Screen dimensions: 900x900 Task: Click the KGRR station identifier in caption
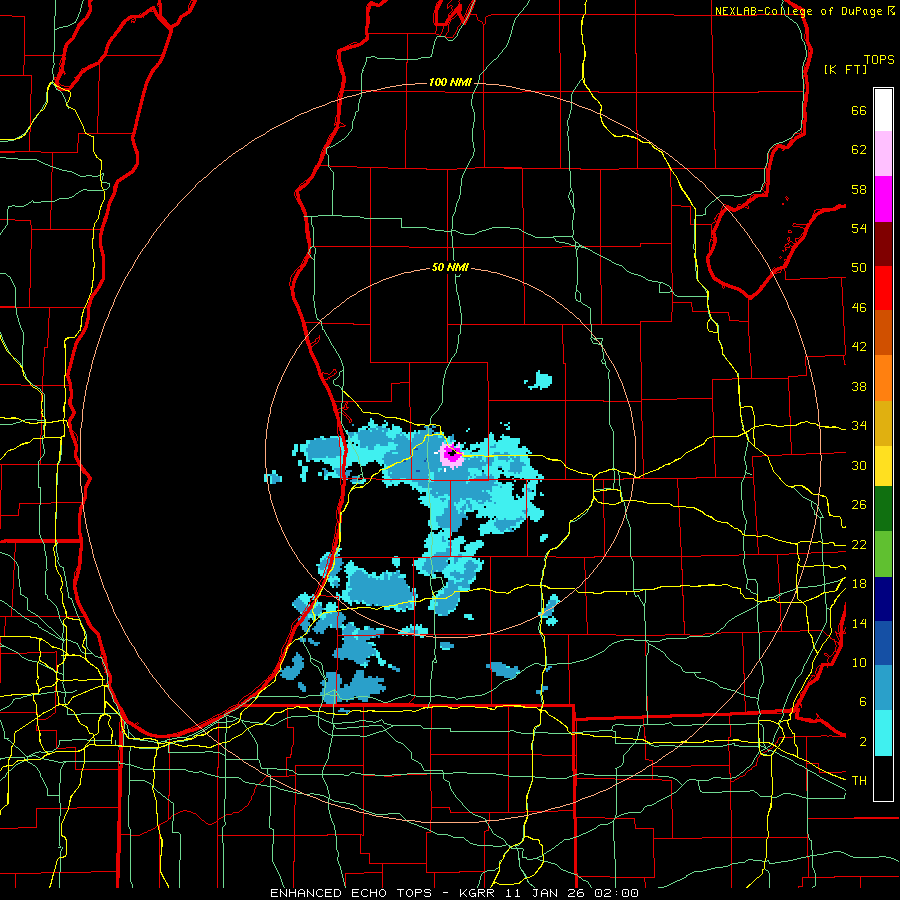point(476,893)
